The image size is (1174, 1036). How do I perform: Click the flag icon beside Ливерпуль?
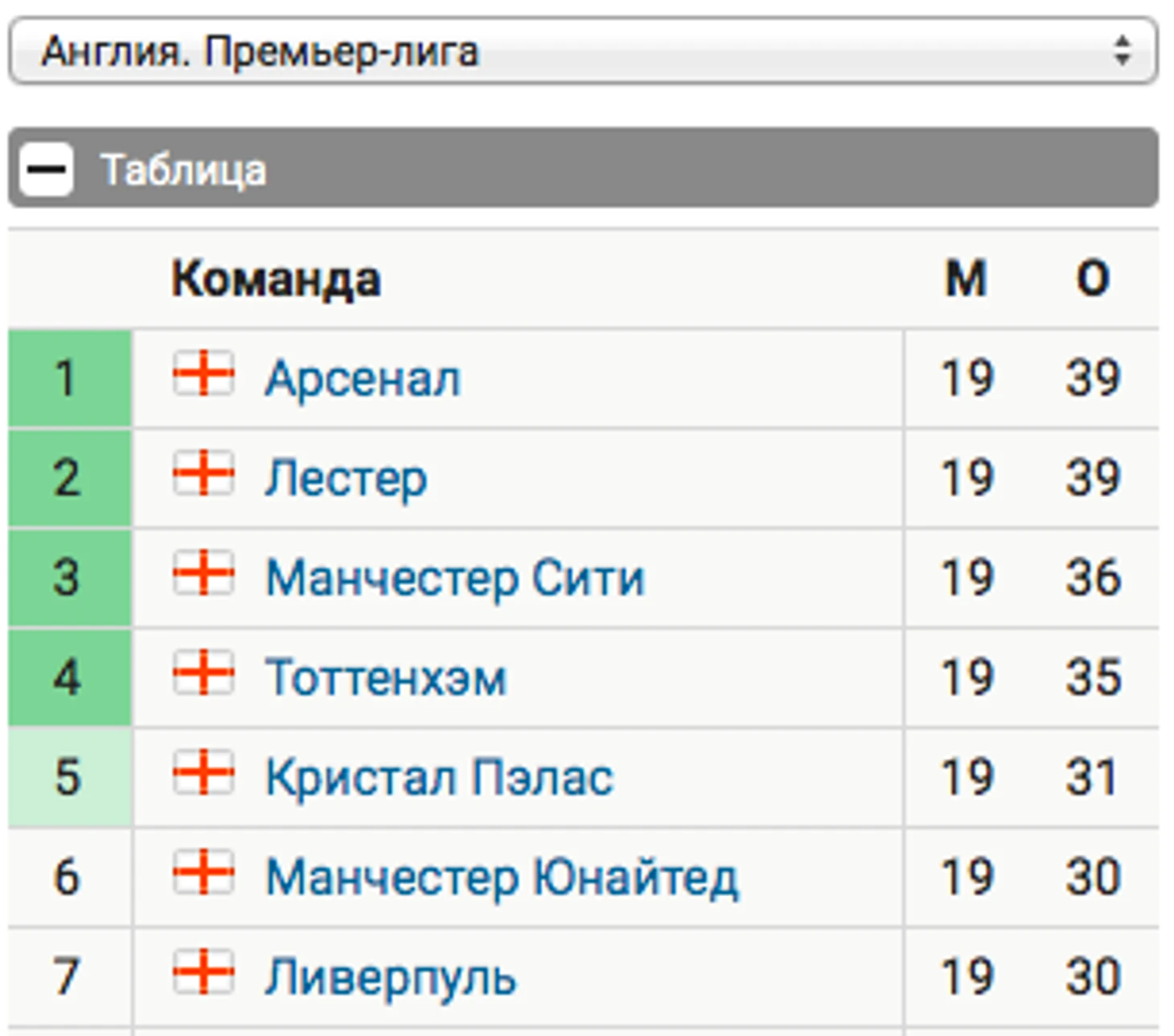[x=203, y=972]
